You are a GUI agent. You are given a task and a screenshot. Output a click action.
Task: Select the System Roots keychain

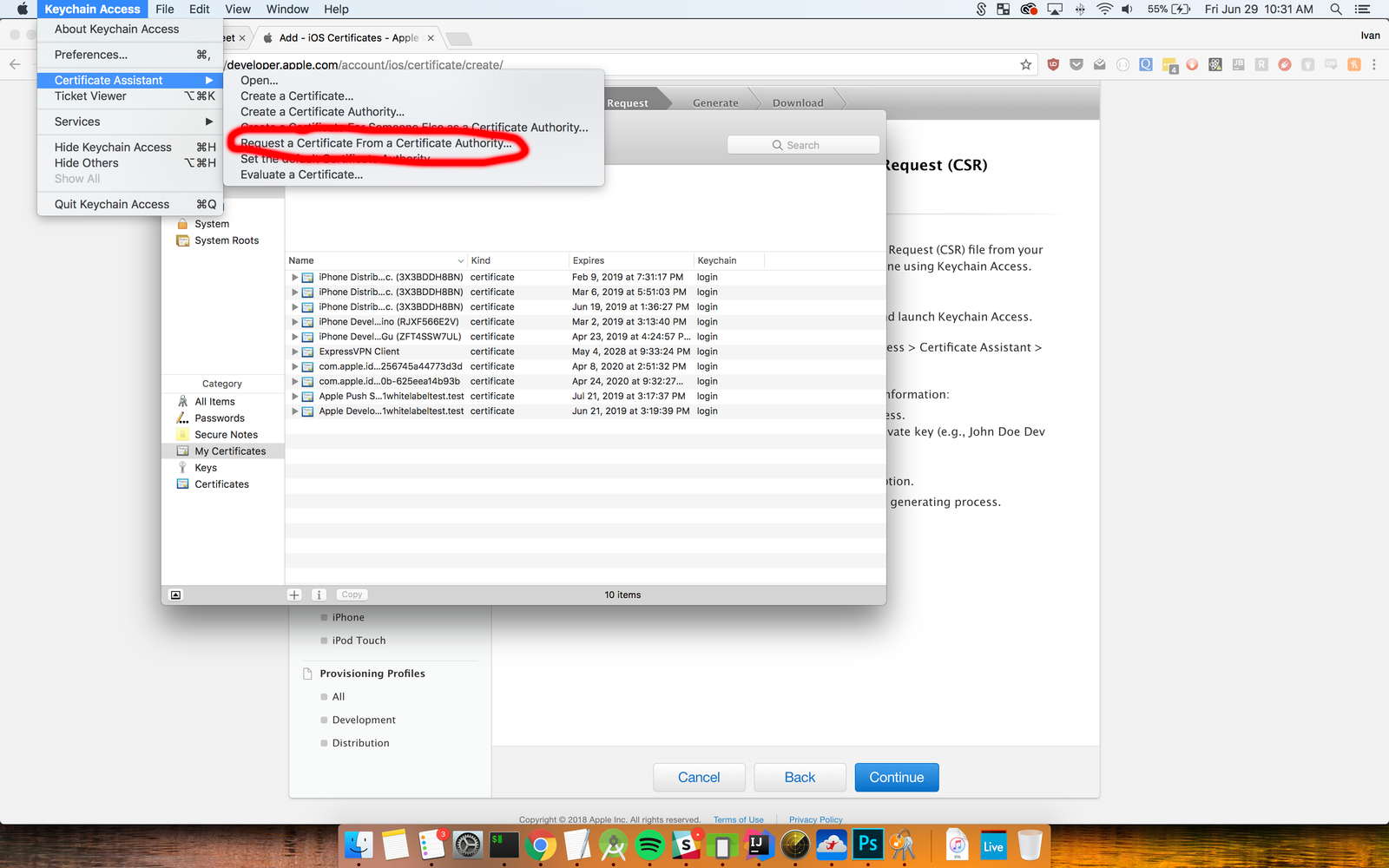pos(223,240)
